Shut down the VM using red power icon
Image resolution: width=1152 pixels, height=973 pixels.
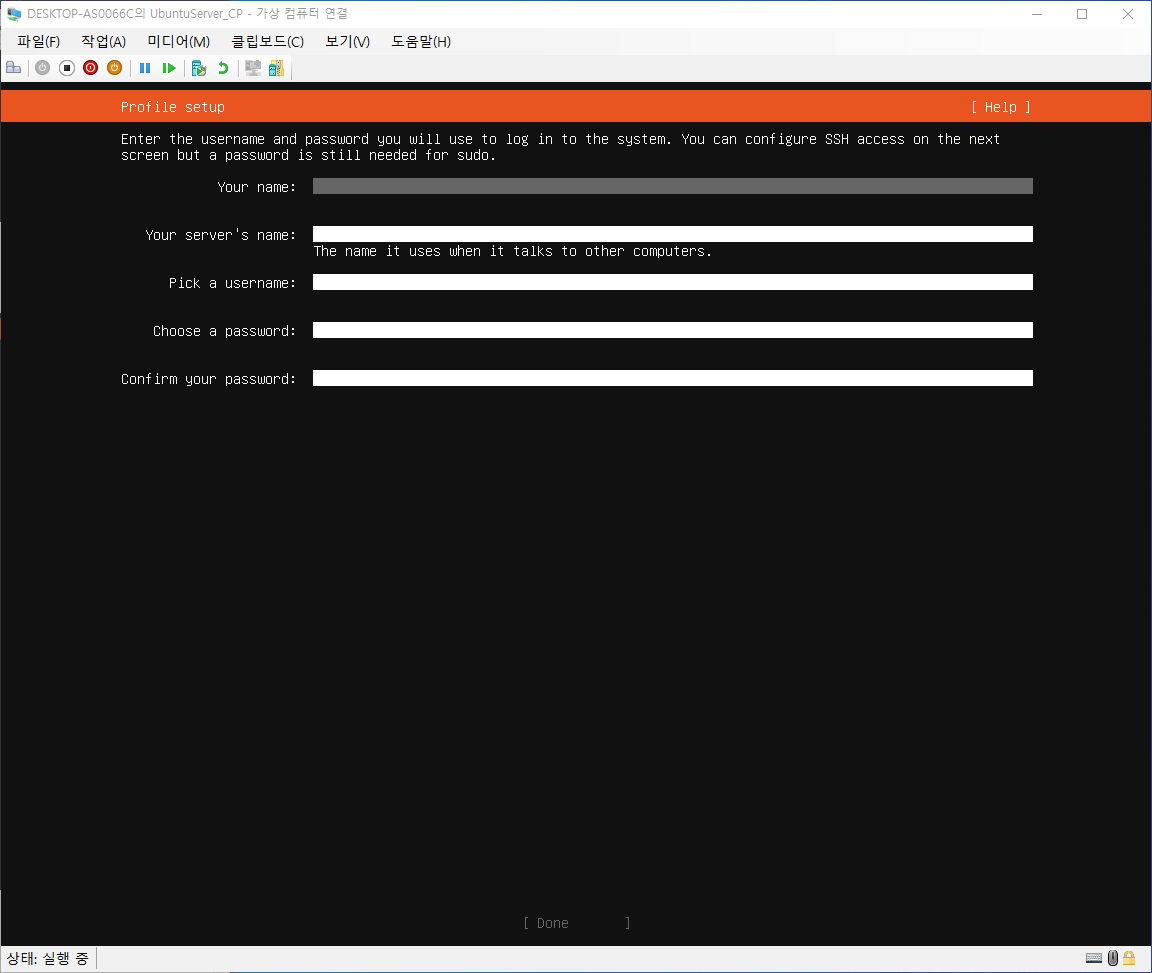(90, 68)
